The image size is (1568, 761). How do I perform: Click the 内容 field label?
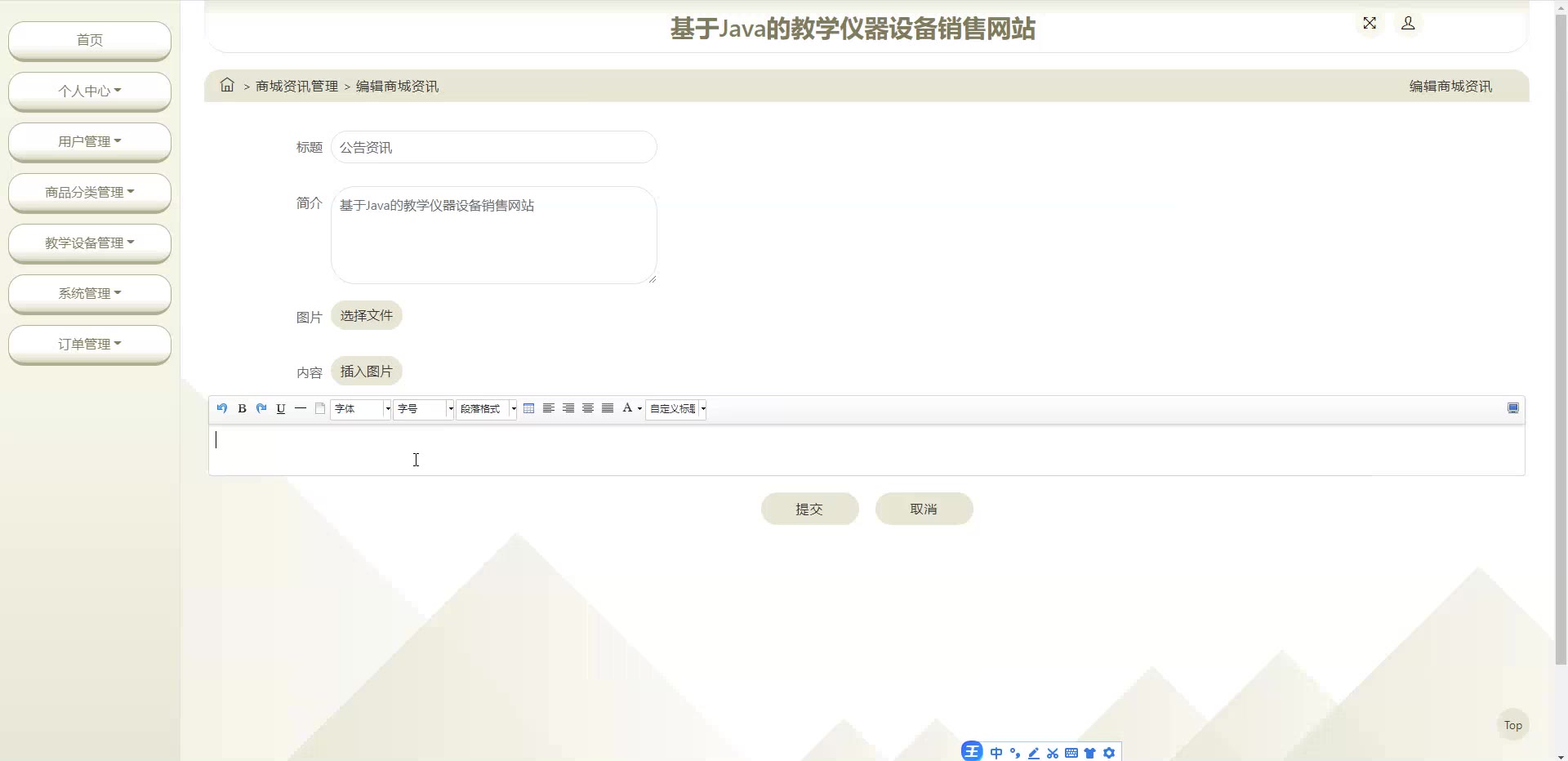coord(310,372)
